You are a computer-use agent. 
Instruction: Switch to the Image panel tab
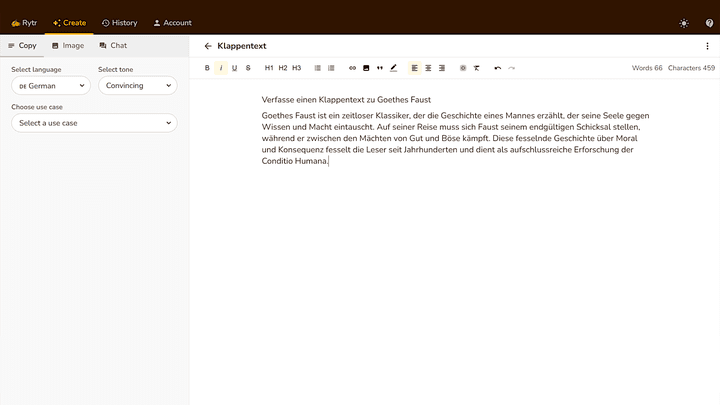[68, 45]
